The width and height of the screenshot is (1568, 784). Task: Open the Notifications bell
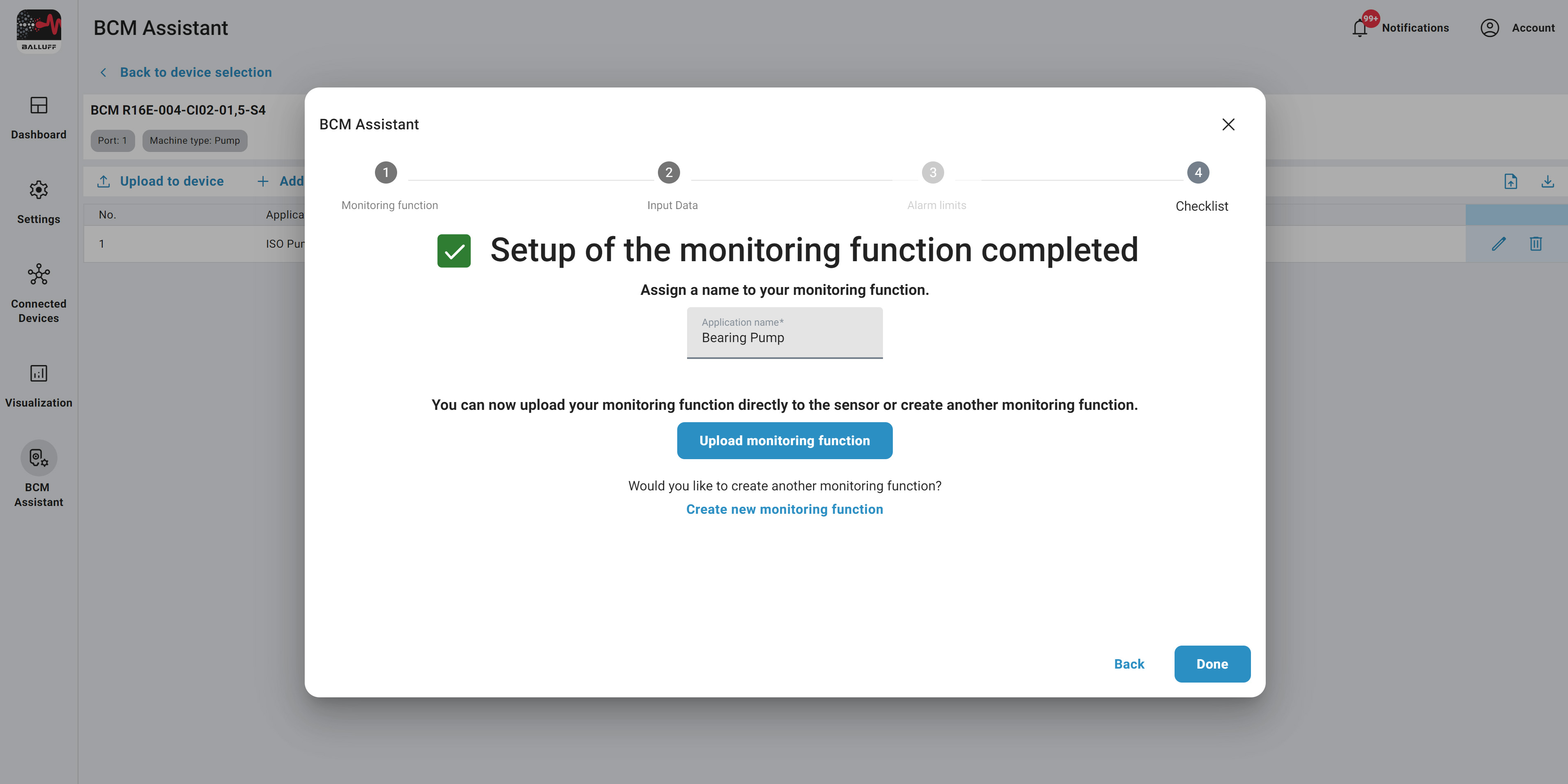1359,28
